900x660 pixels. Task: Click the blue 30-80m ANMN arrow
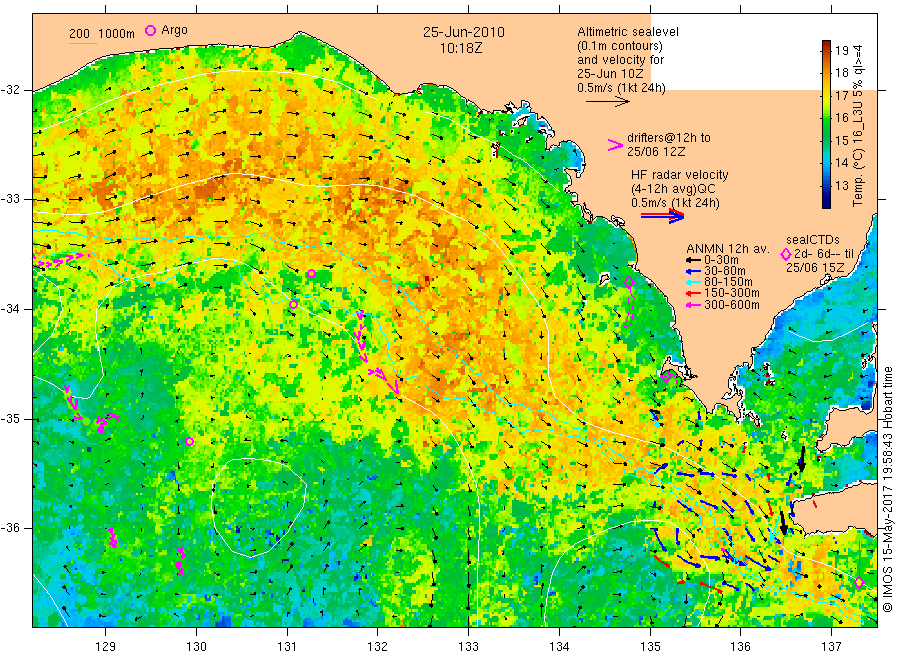click(693, 271)
